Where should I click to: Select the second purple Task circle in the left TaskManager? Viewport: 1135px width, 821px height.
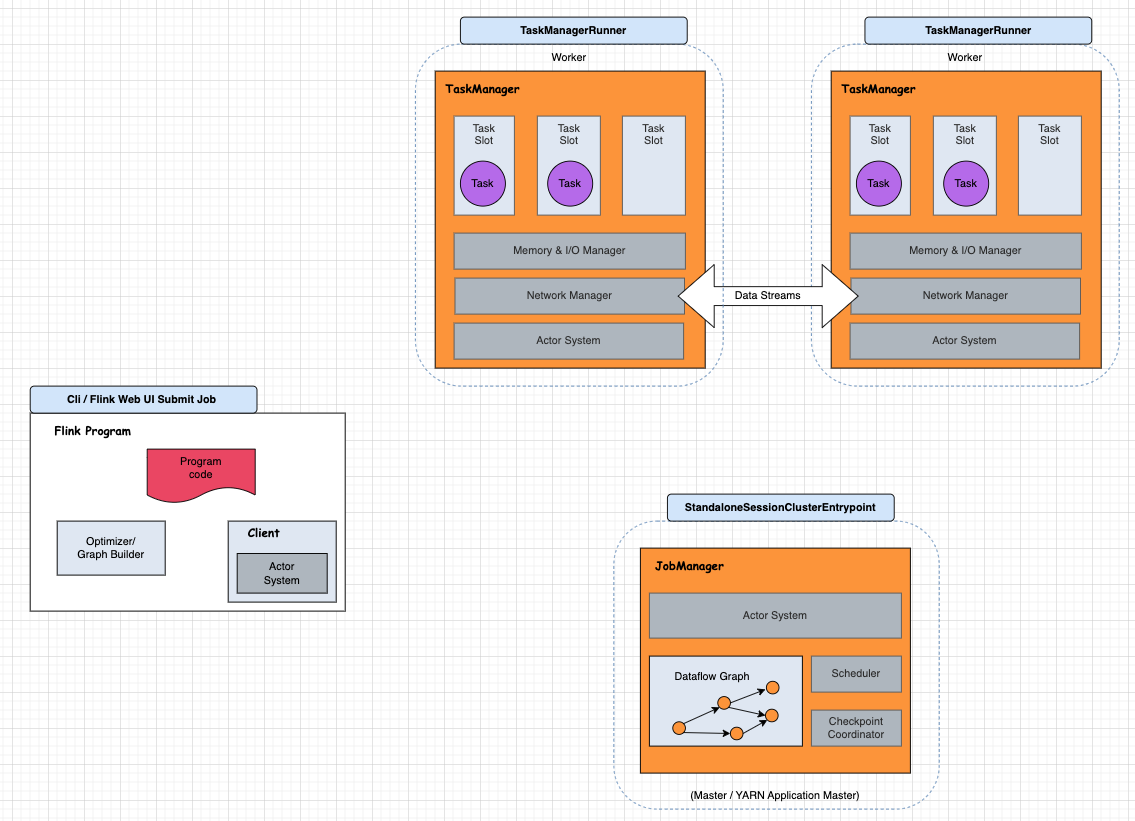pyautogui.click(x=570, y=183)
